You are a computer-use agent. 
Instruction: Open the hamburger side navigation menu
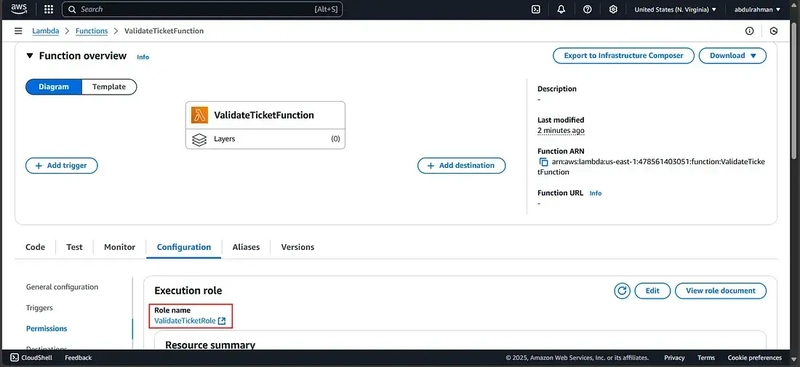point(18,31)
